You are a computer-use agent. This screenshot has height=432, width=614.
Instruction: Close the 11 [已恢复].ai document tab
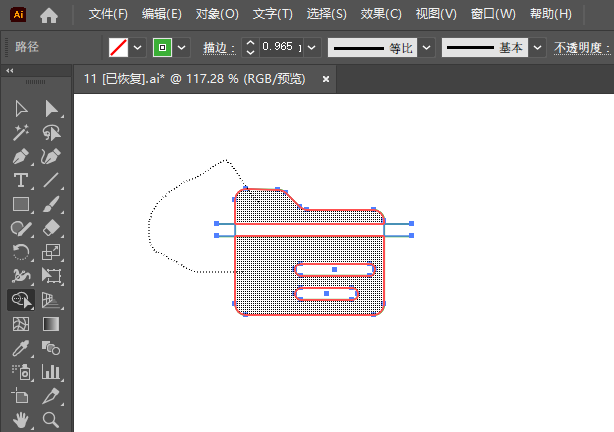(325, 79)
